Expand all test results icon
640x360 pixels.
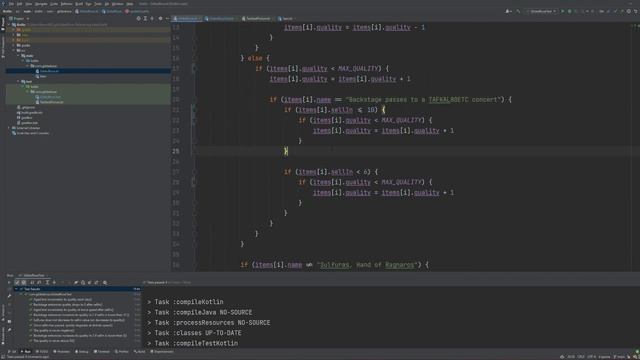[47, 282]
